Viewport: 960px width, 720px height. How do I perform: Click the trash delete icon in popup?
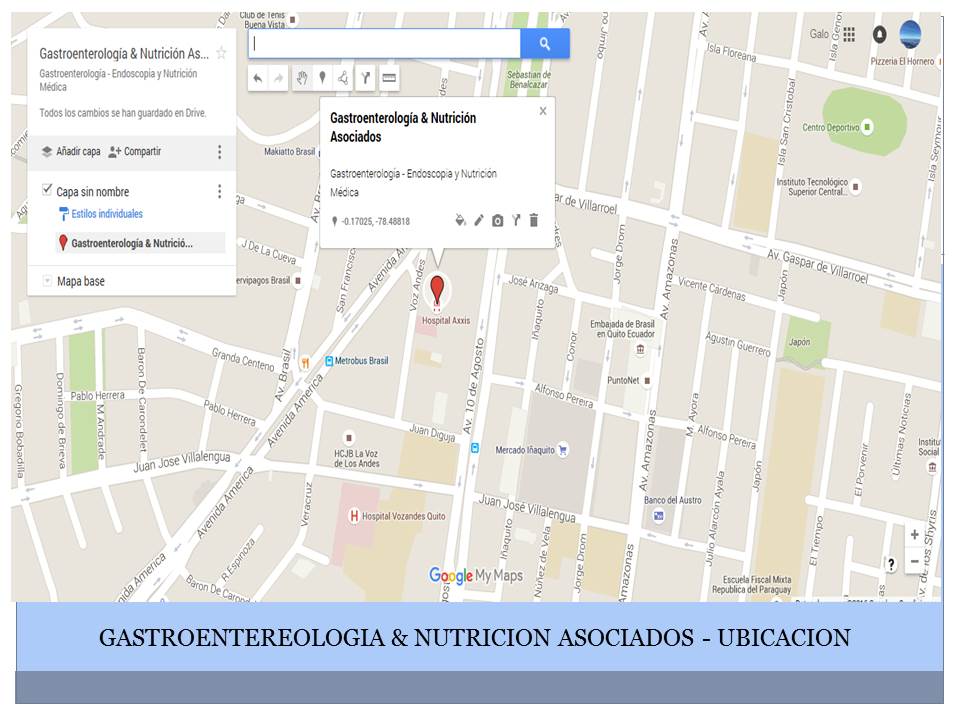pos(534,220)
